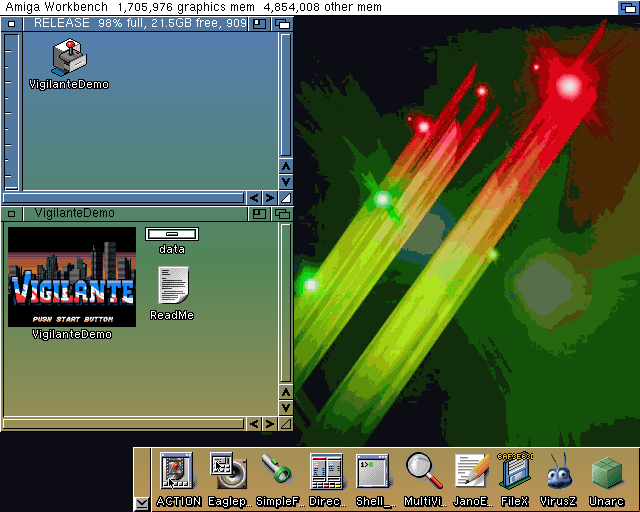Launch Eaglep... from the dock
This screenshot has height=512, width=640.
click(x=229, y=471)
